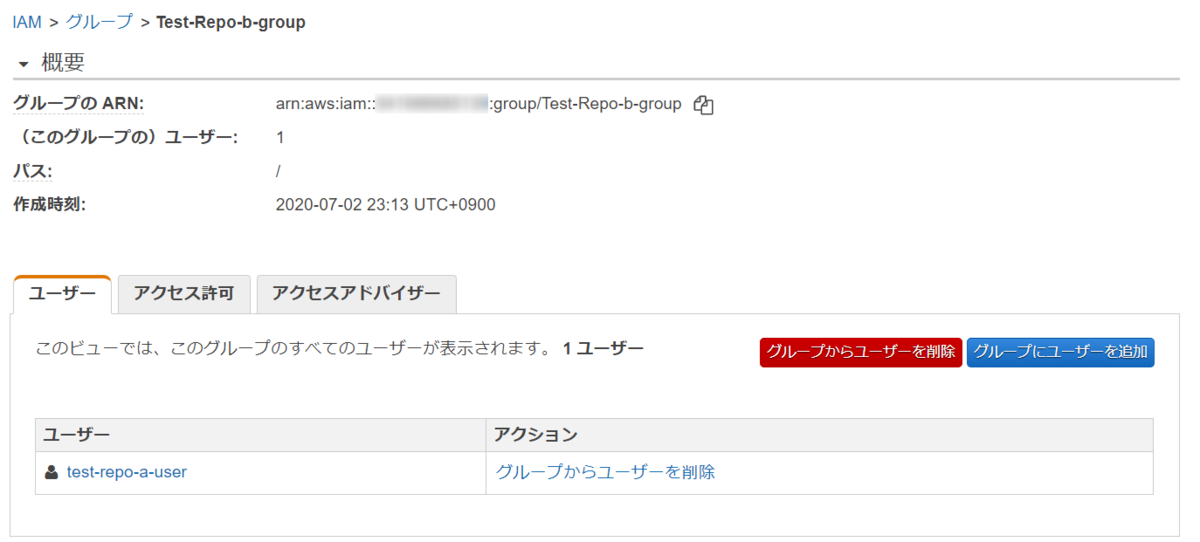Click the 作成時刻 label
This screenshot has height=542, width=1200.
click(49, 205)
